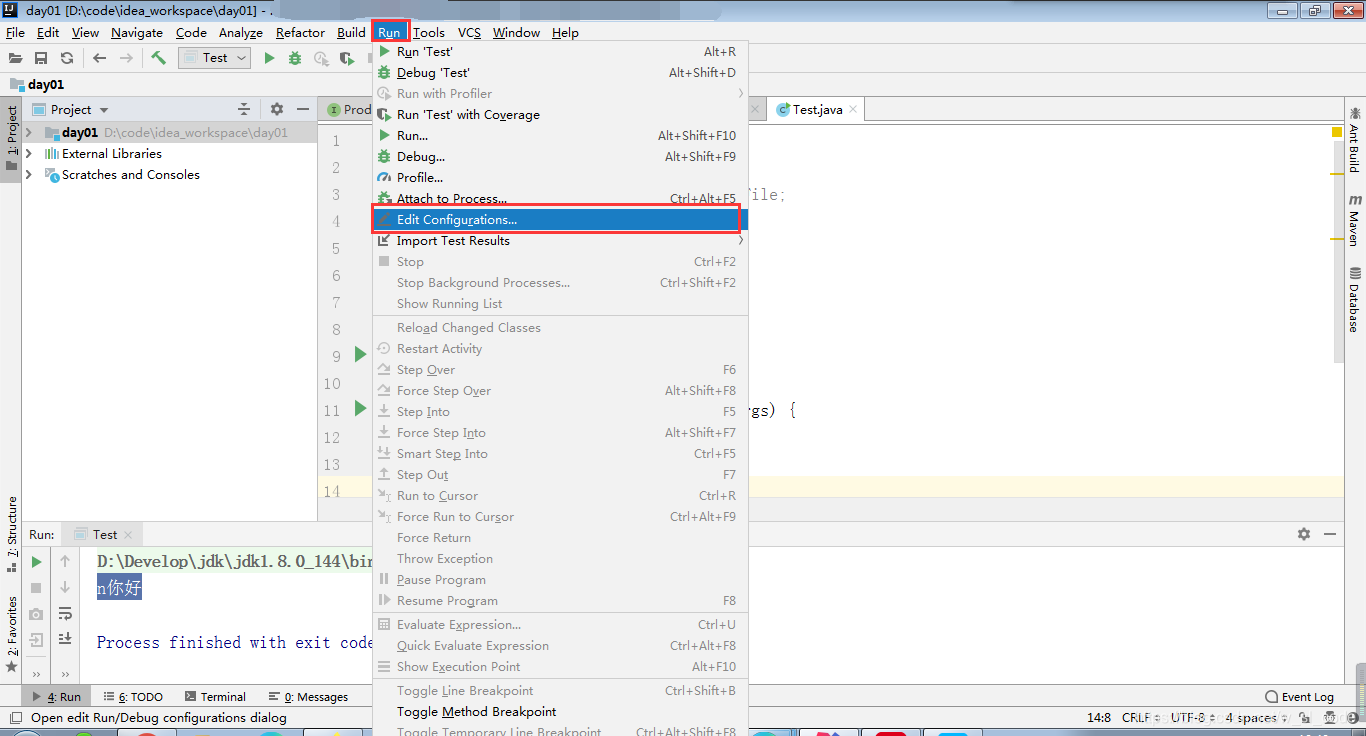
Task: Click the Down stack trace arrow icon
Action: 65,588
